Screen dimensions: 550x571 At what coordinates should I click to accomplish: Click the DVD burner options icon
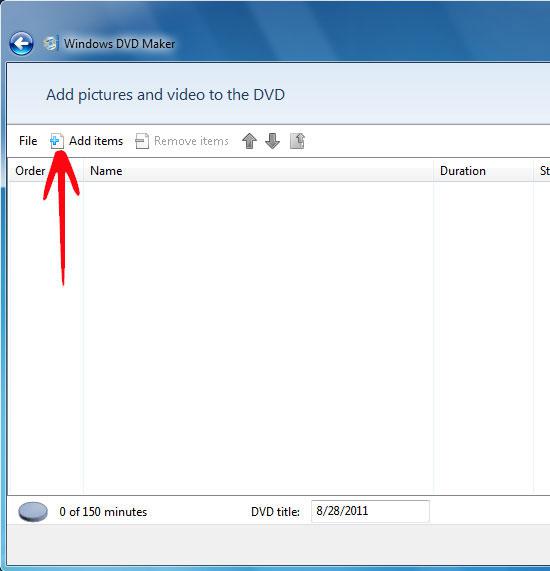(297, 141)
